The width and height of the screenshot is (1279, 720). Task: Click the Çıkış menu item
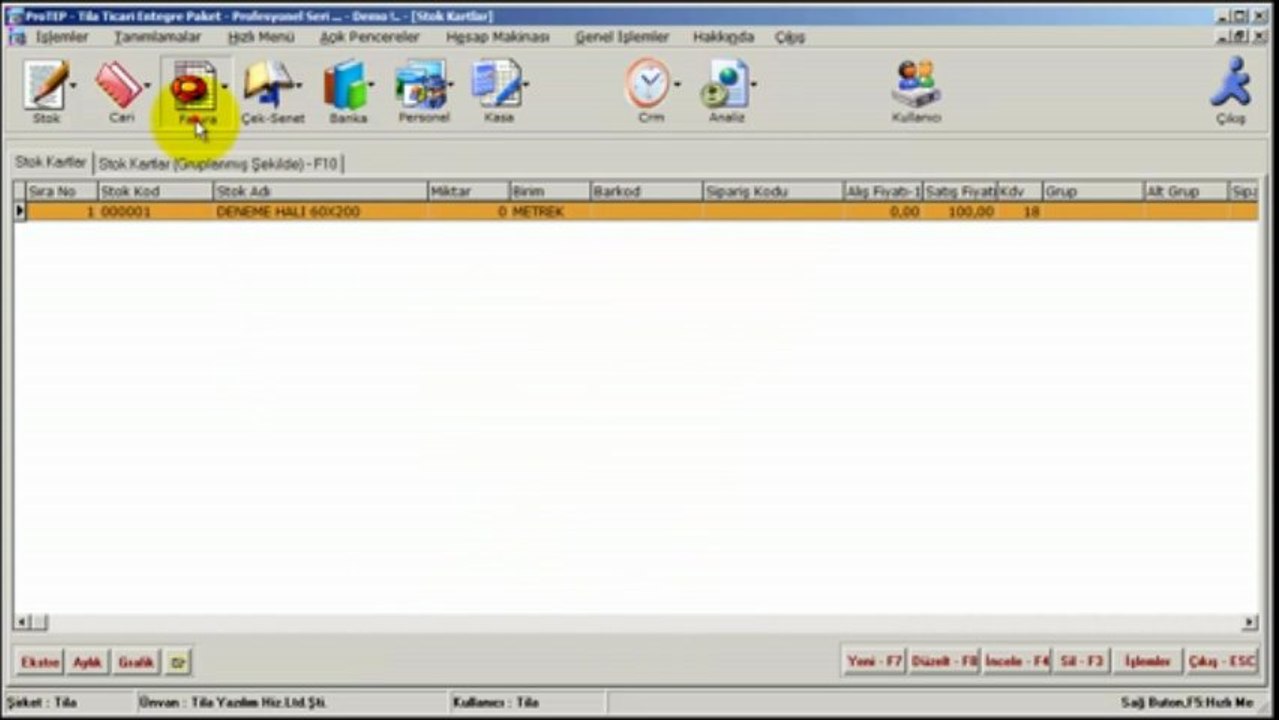789,37
